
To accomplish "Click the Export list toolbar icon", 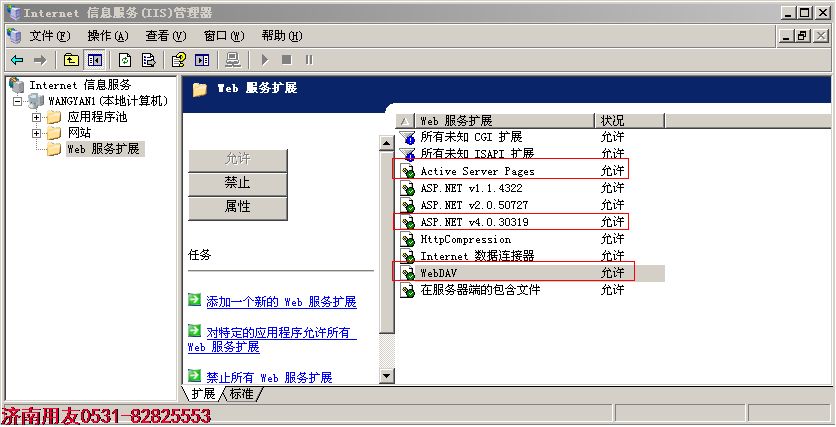I will click(149, 60).
